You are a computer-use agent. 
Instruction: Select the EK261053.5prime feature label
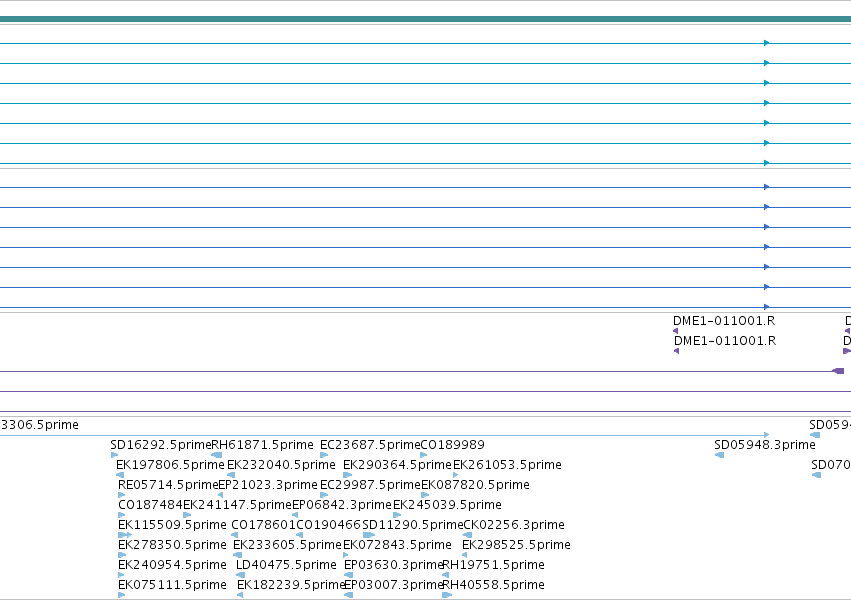pyautogui.click(x=507, y=465)
